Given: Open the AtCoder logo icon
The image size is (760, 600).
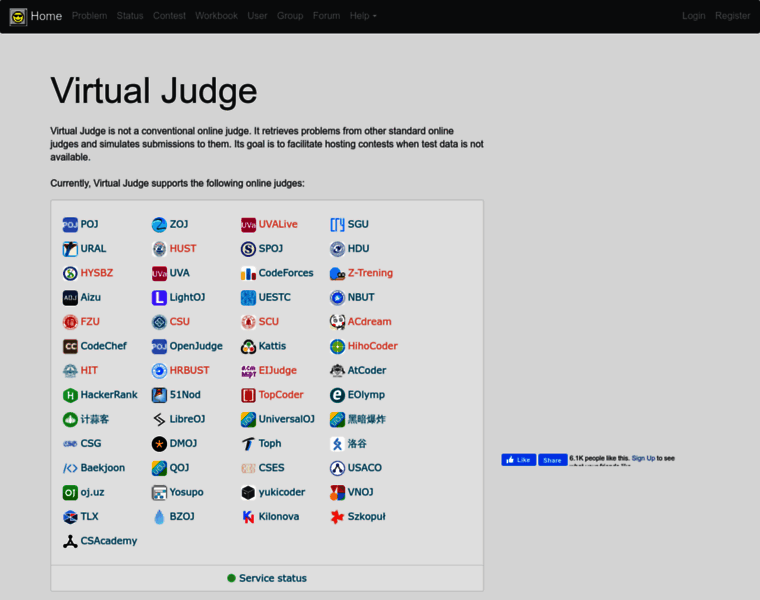Looking at the screenshot, I should (x=337, y=371).
